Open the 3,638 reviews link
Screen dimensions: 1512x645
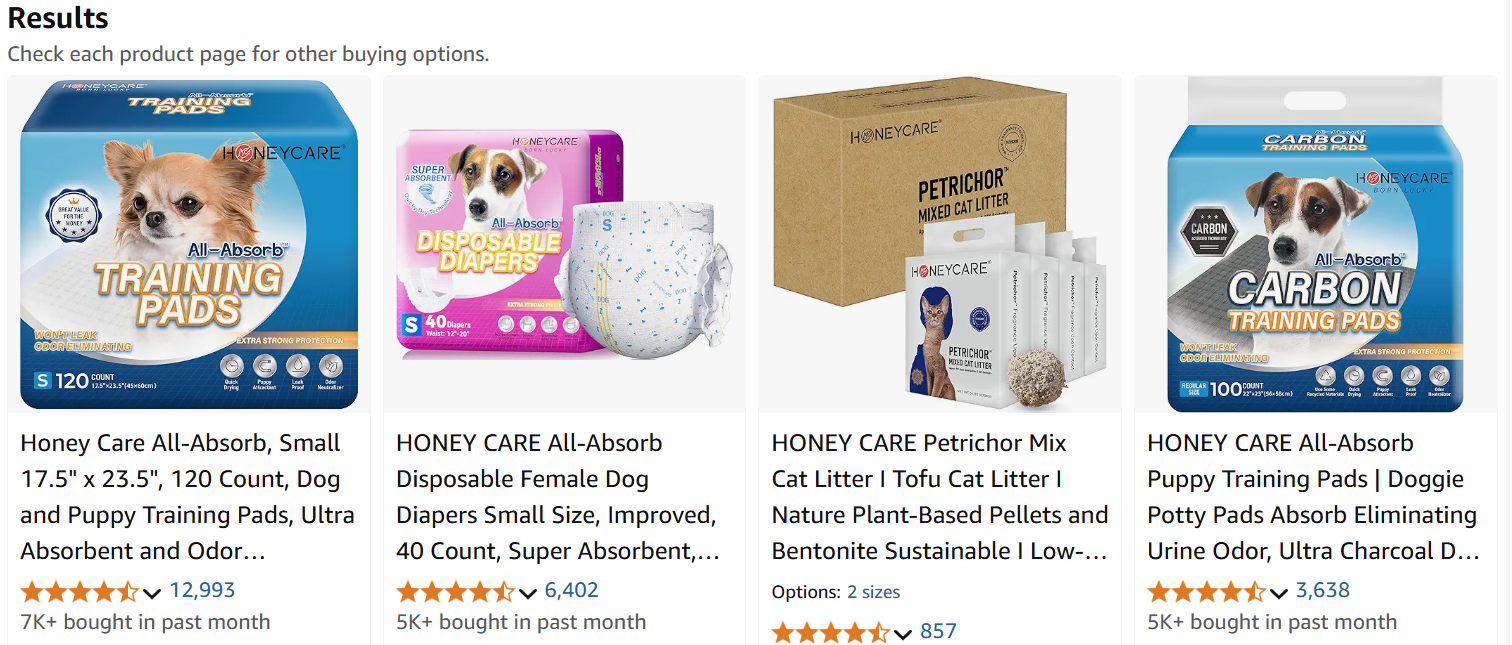coord(1322,590)
